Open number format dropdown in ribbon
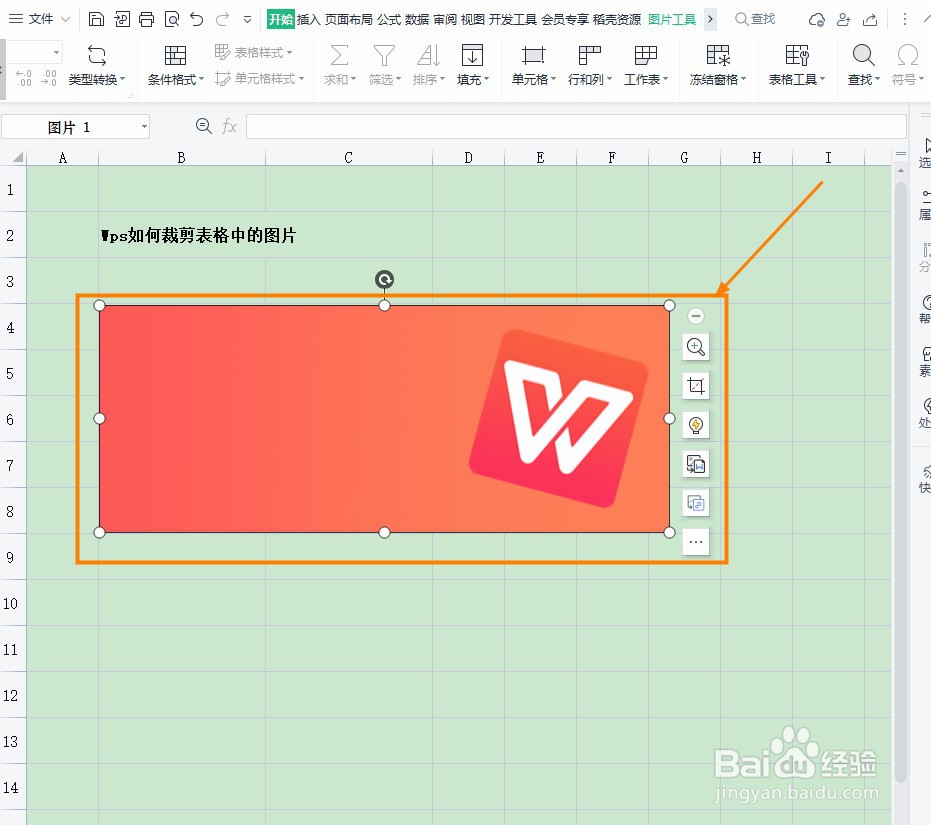 (x=56, y=53)
